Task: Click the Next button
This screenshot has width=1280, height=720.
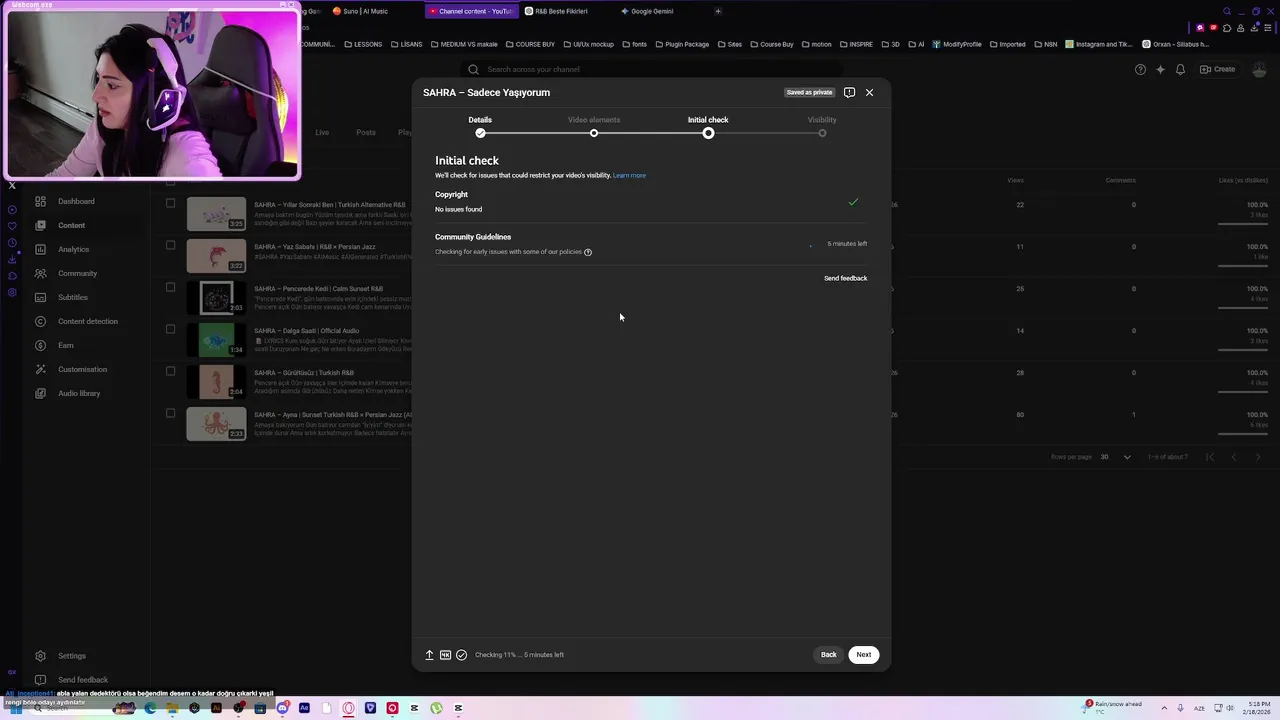Action: coord(864,655)
